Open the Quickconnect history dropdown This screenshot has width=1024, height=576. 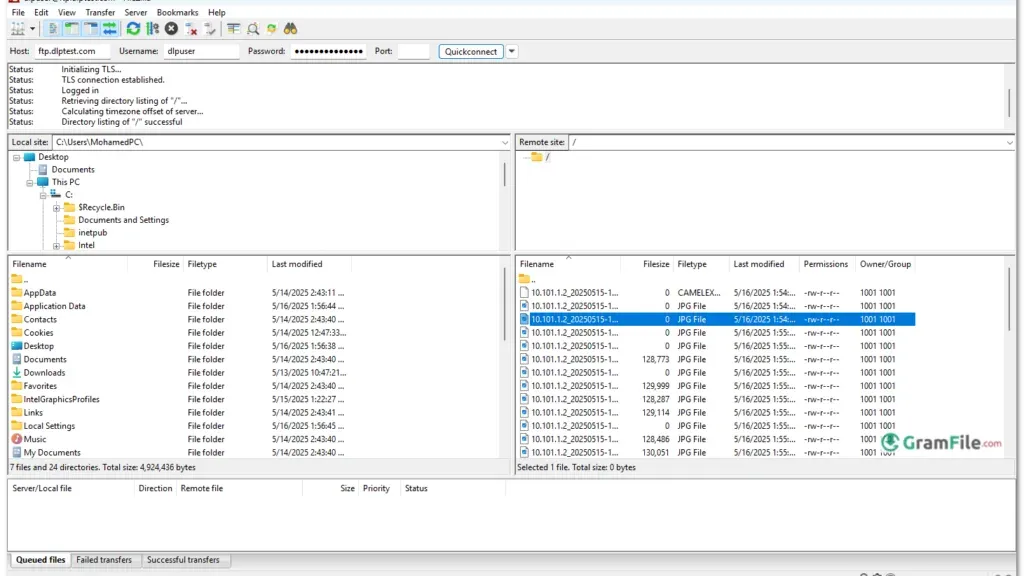(x=512, y=52)
